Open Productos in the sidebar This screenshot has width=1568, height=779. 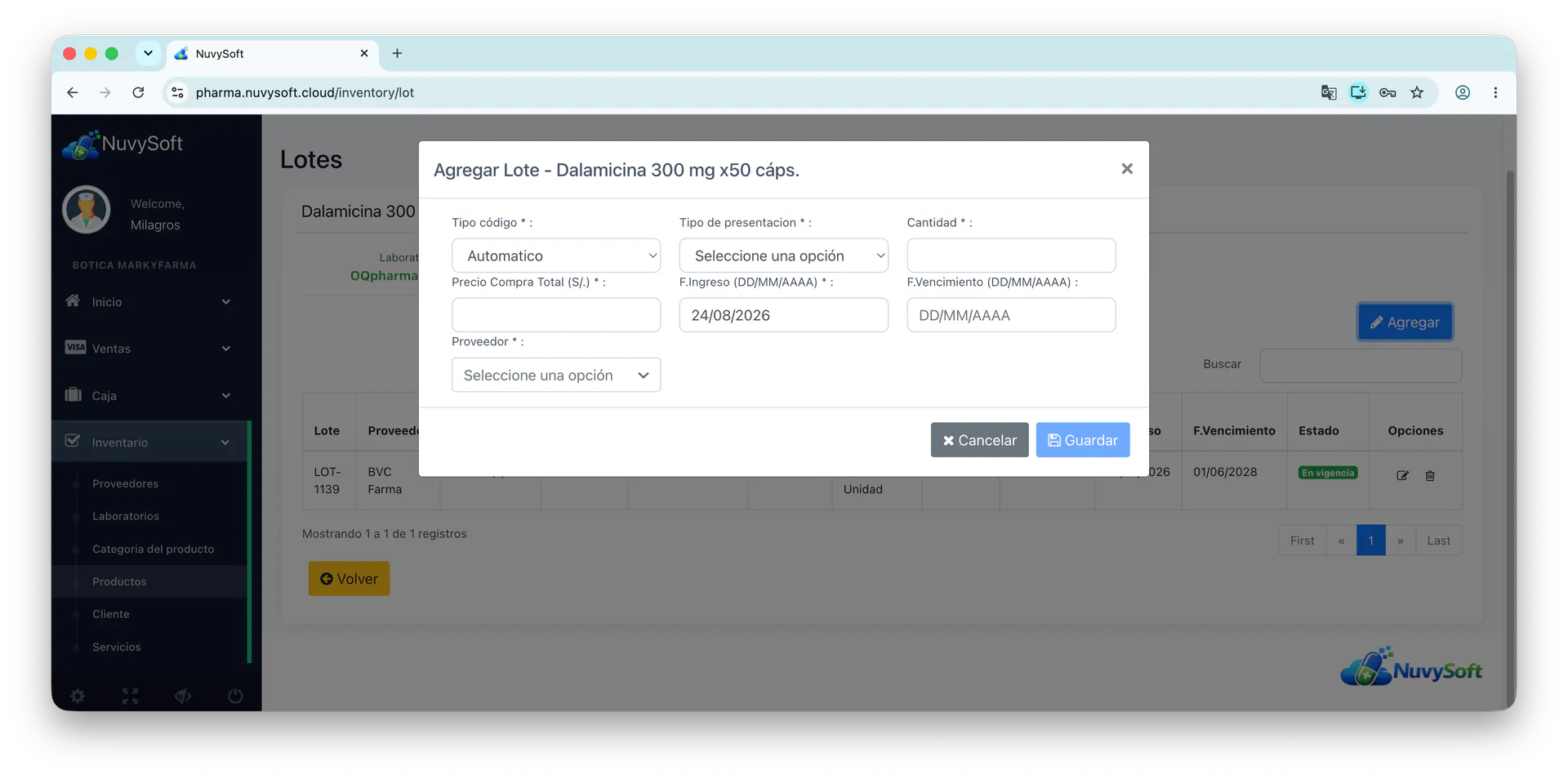[x=119, y=581]
